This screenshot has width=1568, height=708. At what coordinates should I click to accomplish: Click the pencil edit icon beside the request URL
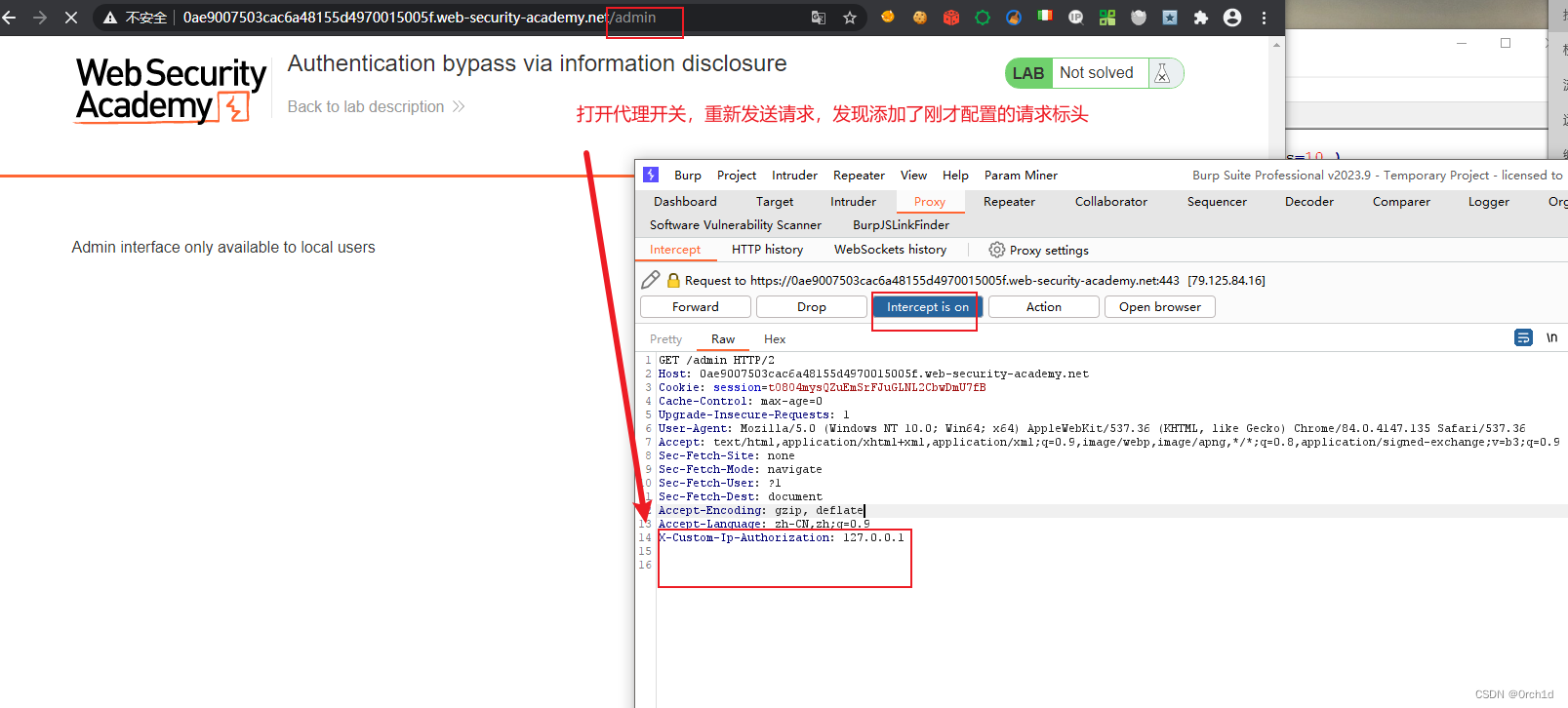click(x=651, y=280)
